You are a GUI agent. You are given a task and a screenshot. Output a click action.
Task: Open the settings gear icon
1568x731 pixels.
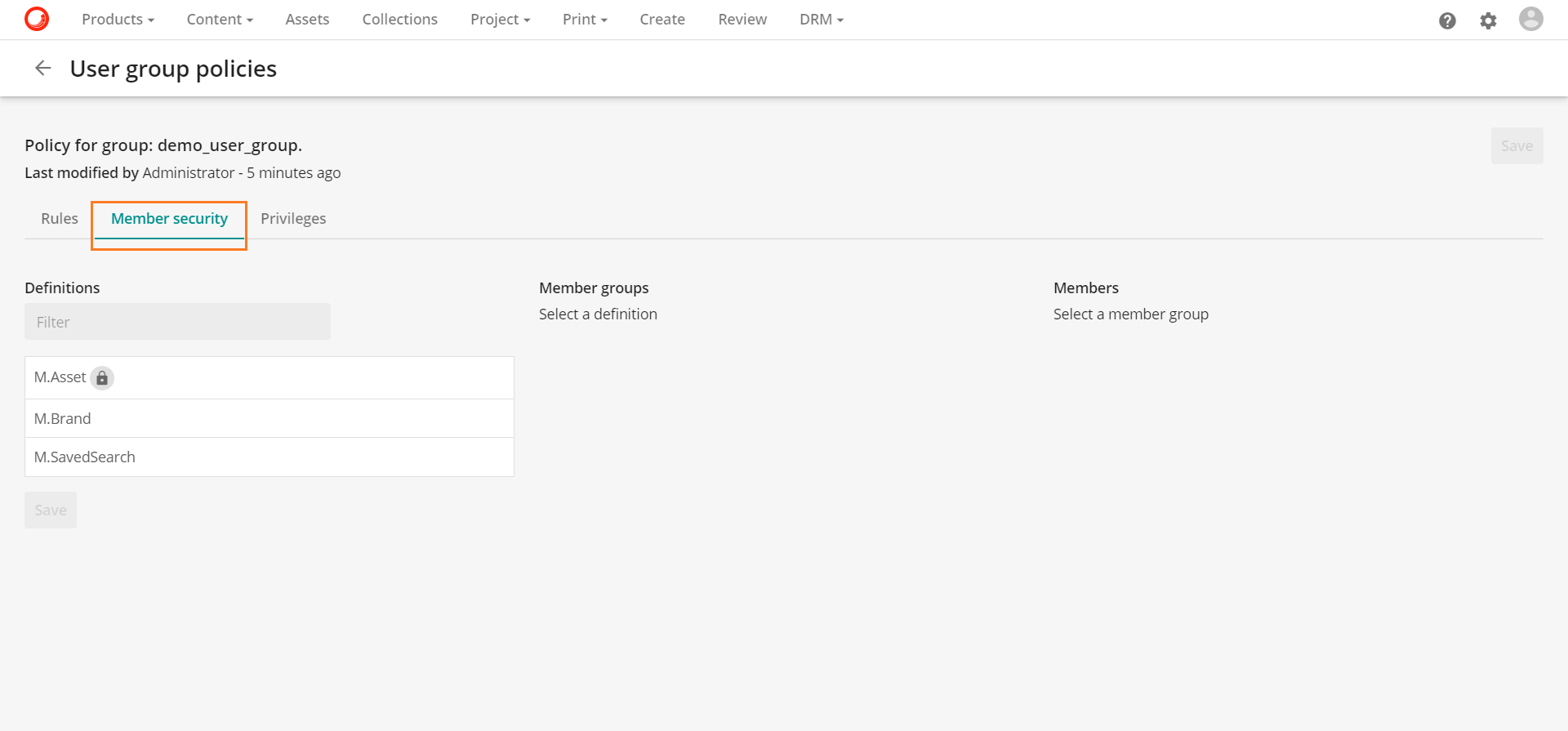tap(1488, 20)
